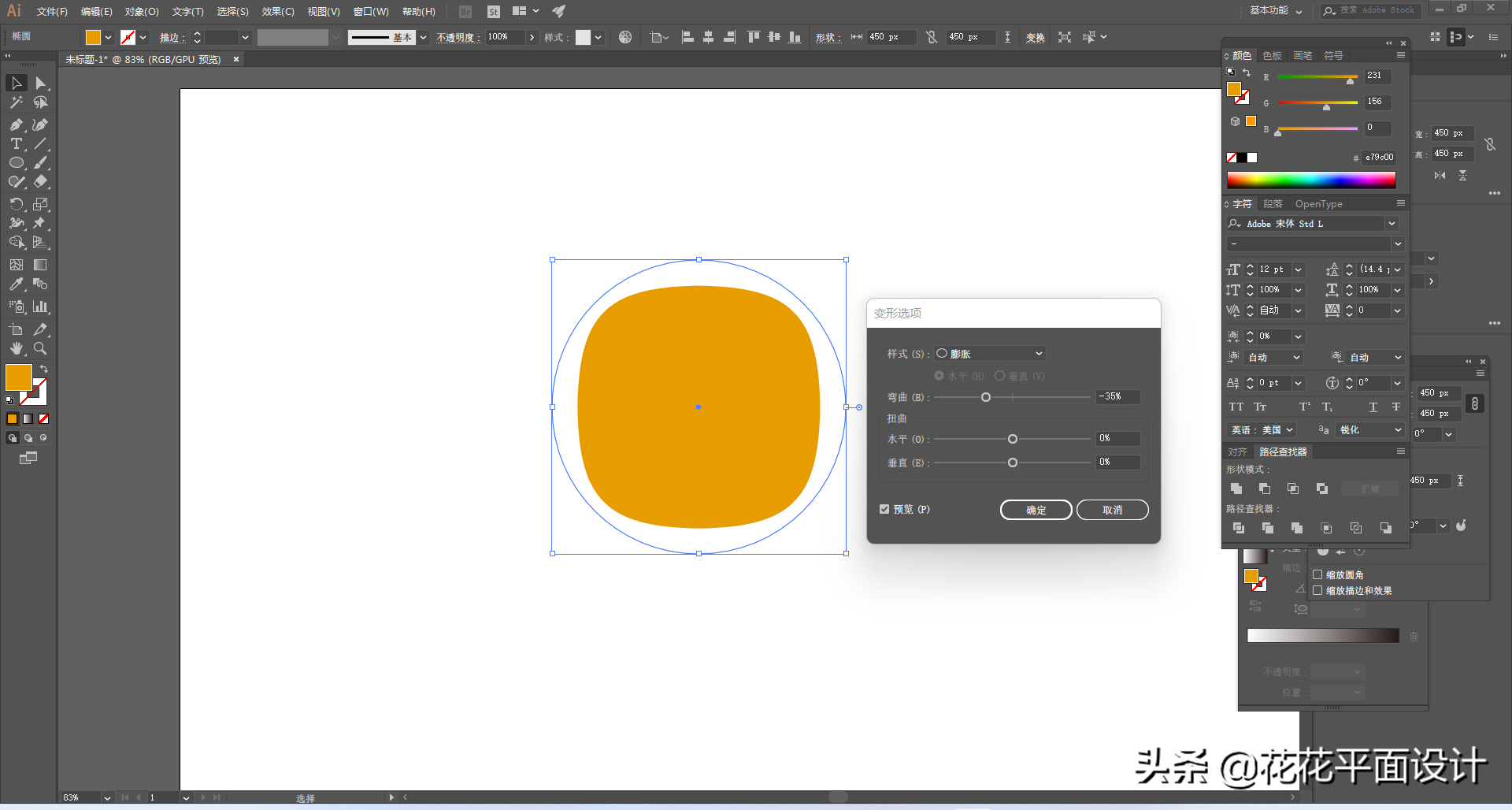The height and width of the screenshot is (810, 1512).
Task: Switch to the 色板 swatches tab
Action: [x=1272, y=56]
